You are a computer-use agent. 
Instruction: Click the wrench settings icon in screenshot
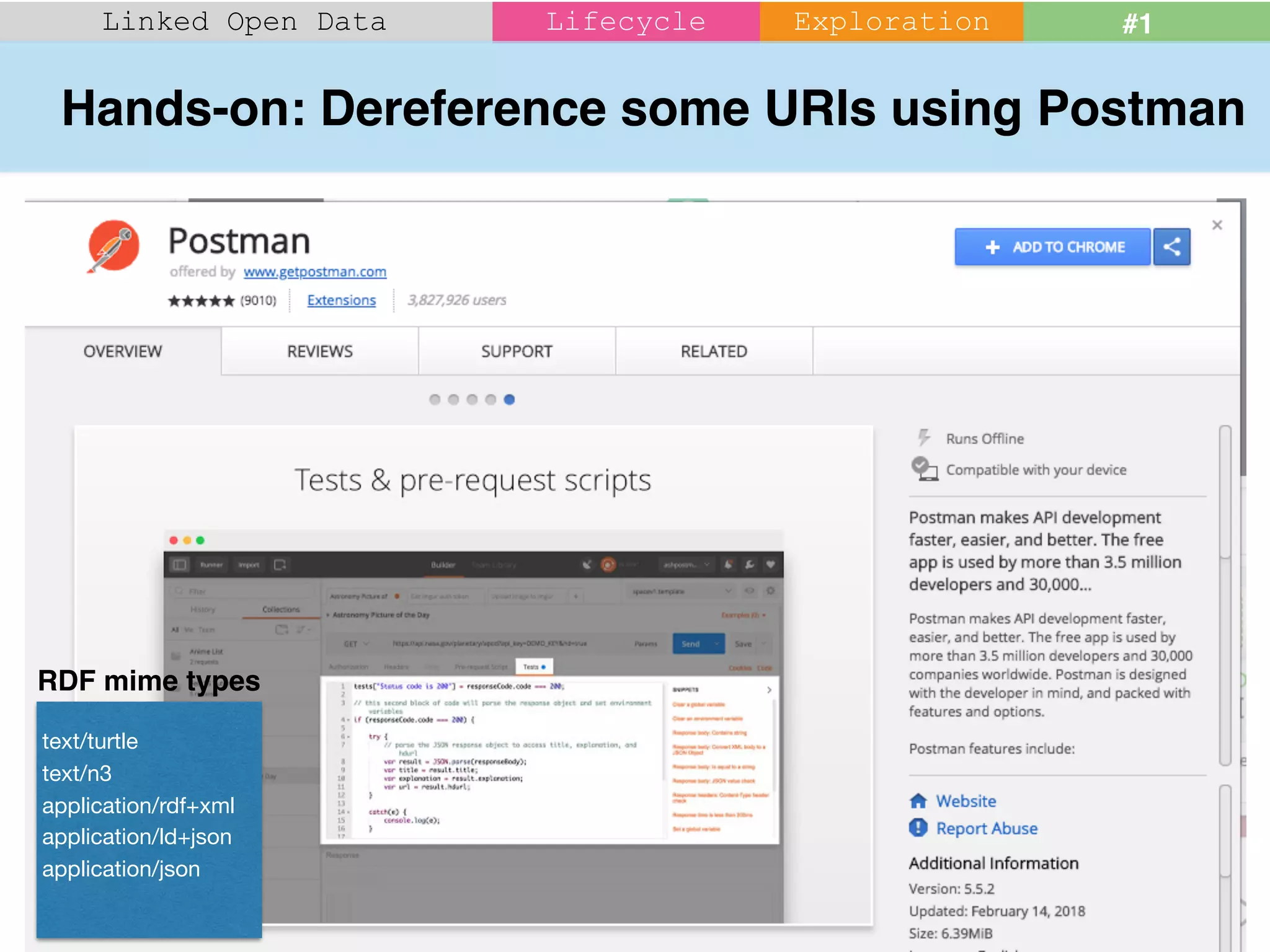pyautogui.click(x=750, y=565)
